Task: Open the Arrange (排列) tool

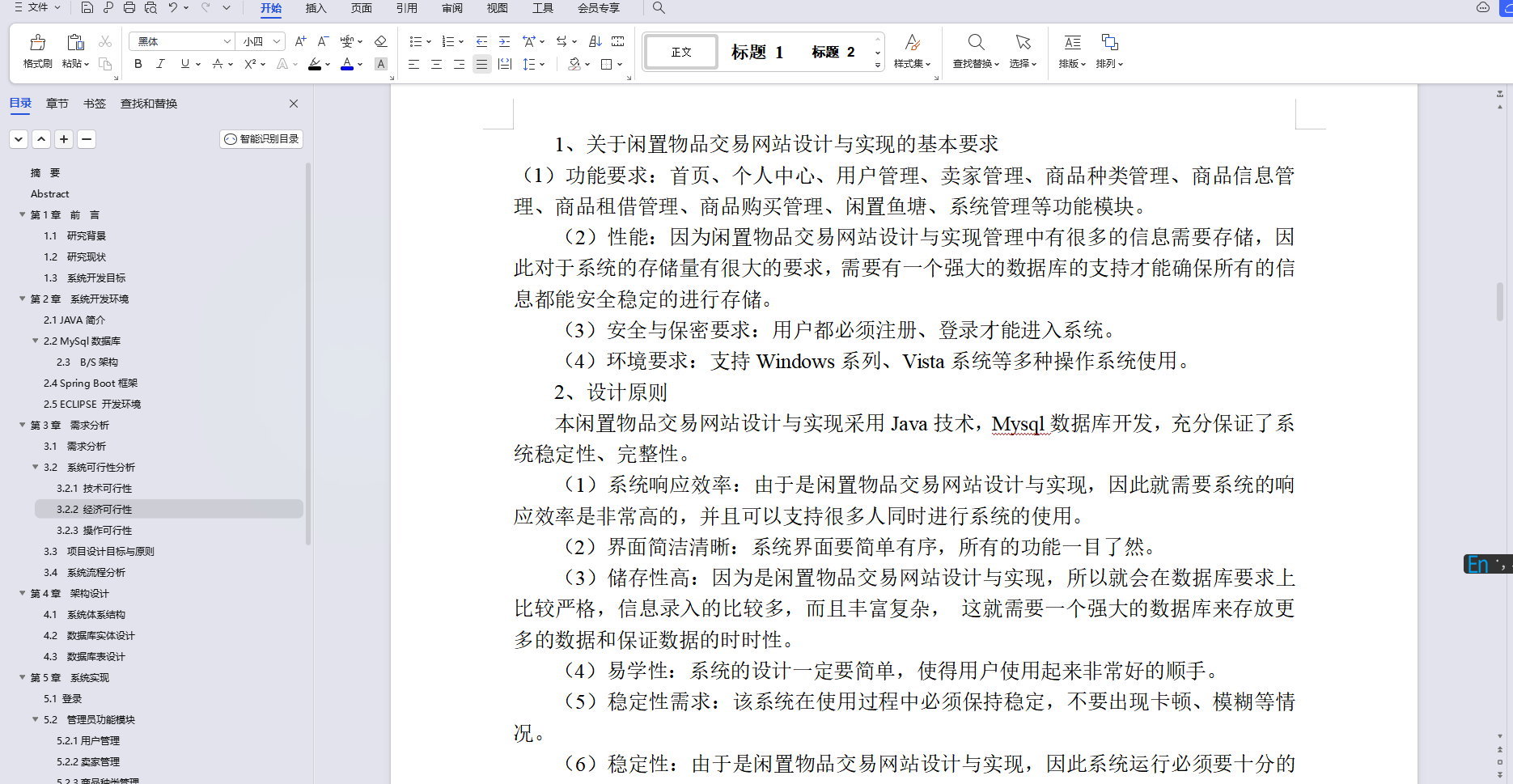Action: point(1109,51)
